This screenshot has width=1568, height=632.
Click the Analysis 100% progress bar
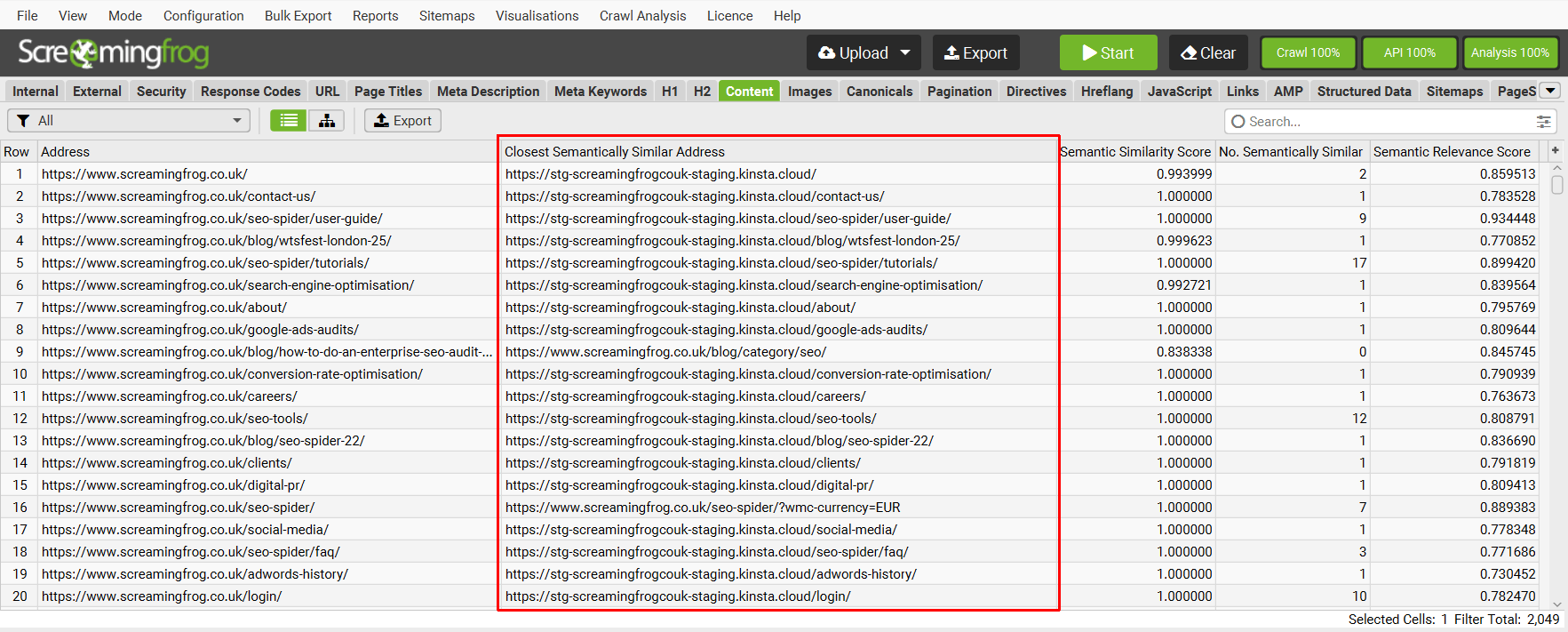pos(1509,52)
